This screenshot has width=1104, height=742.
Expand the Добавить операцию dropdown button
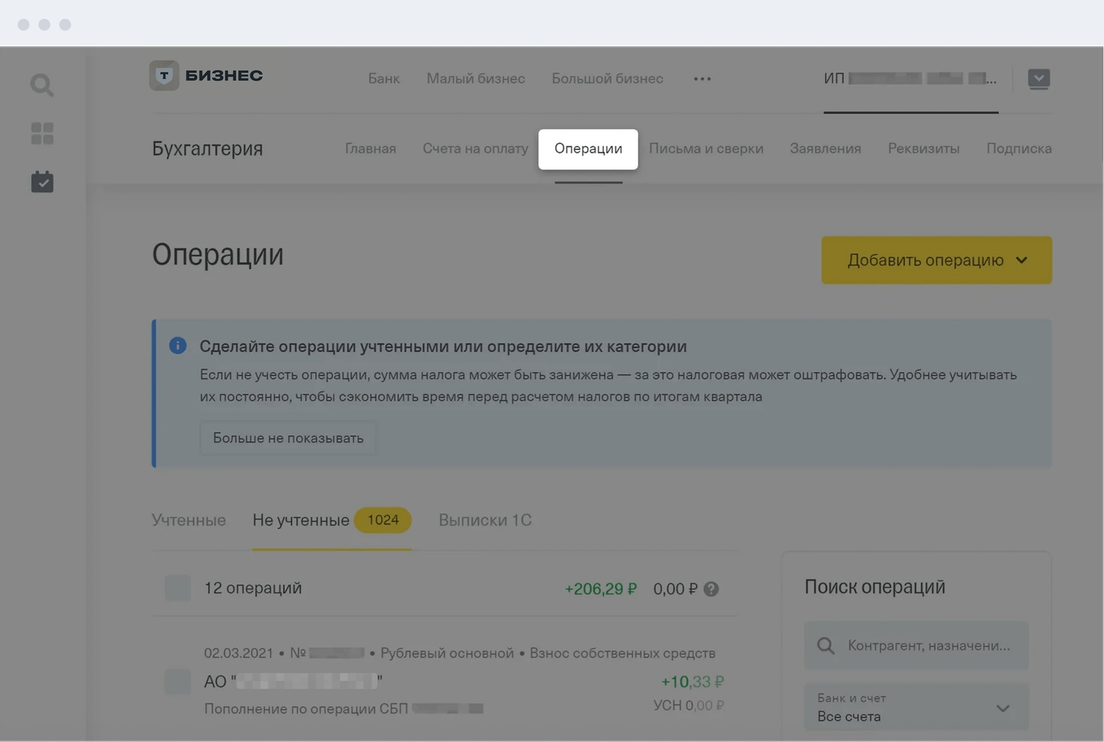936,260
